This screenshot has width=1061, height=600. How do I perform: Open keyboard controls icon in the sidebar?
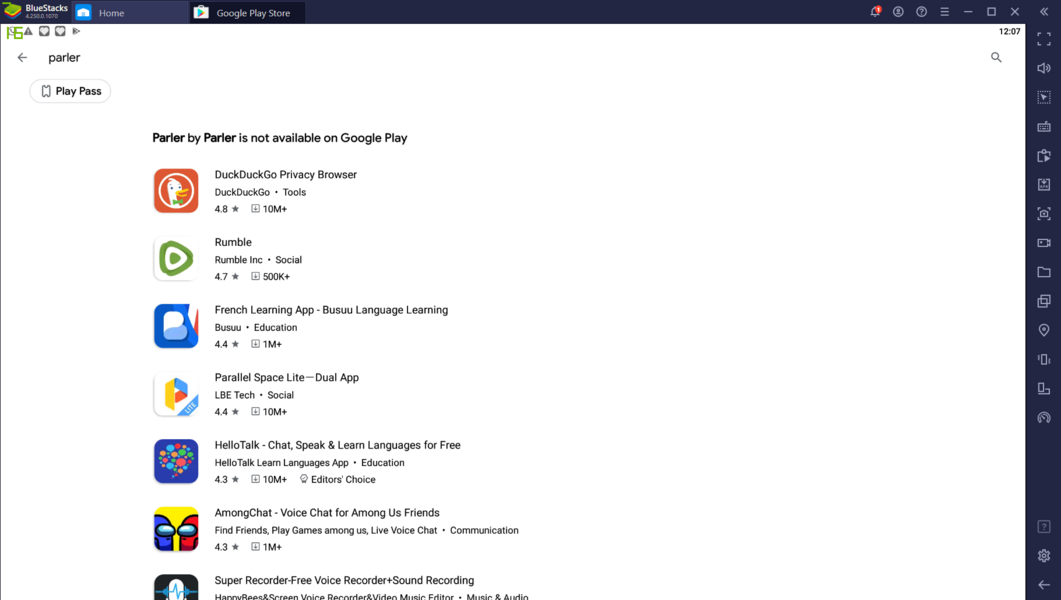pos(1044,126)
